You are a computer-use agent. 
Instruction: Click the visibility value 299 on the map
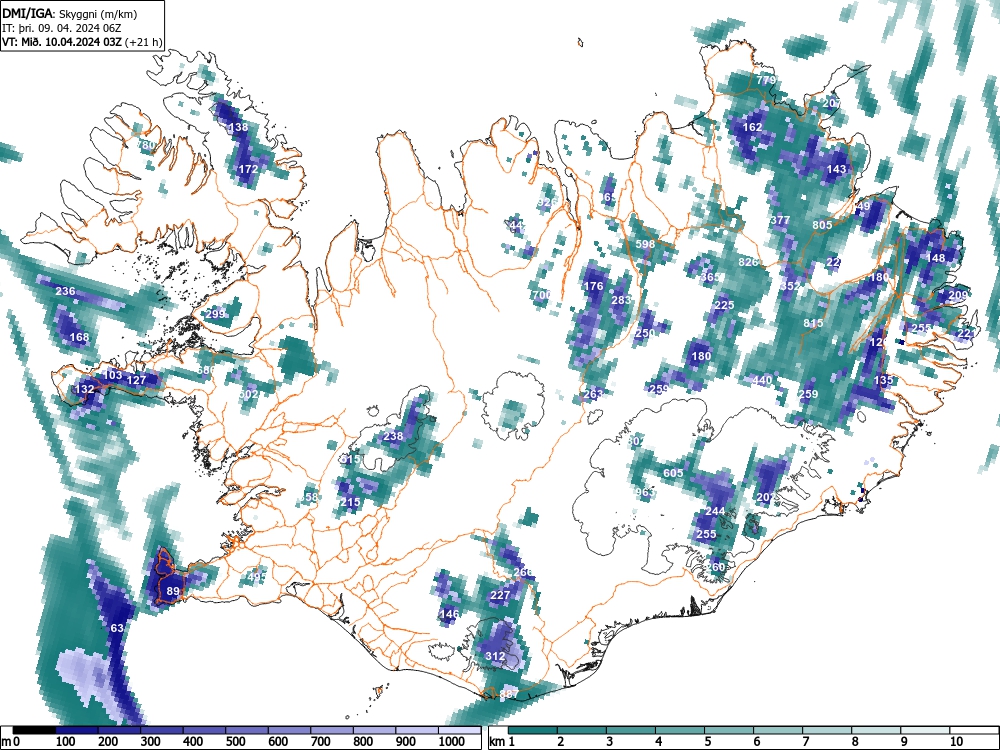[216, 314]
